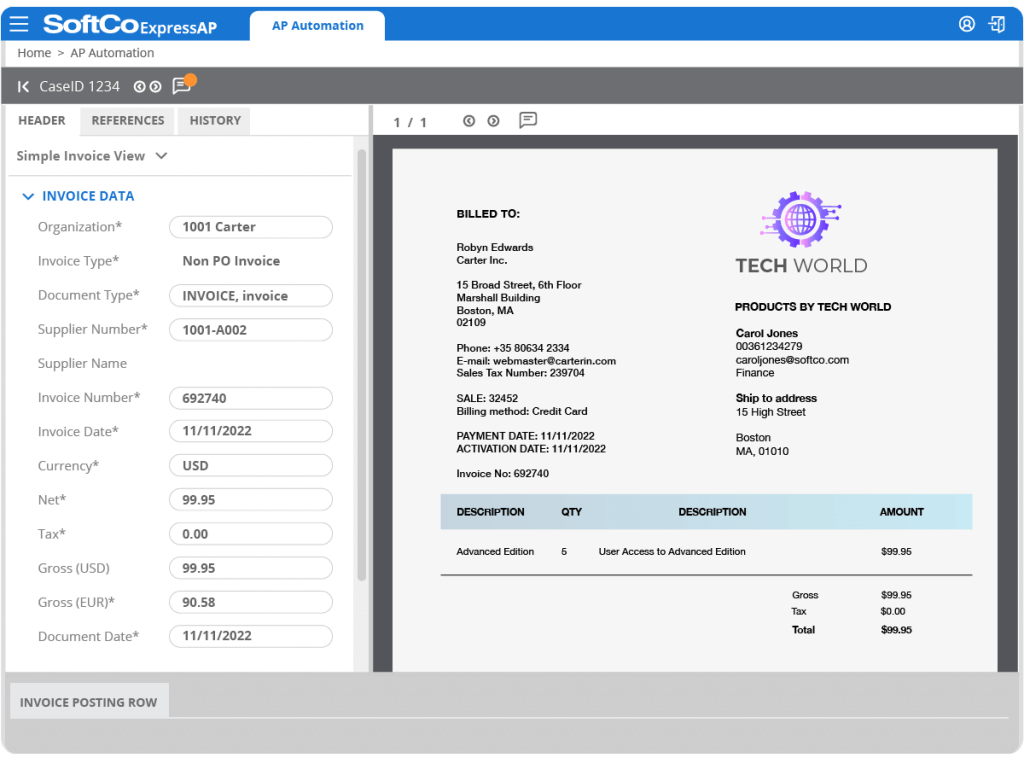Click the Organization field 1001 Carter
Screen dimensions: 1024x758
tap(251, 227)
